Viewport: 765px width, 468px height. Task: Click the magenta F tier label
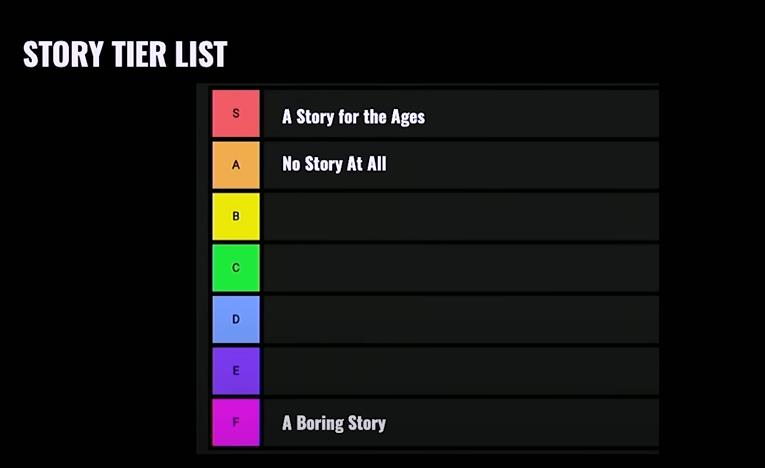click(x=236, y=422)
